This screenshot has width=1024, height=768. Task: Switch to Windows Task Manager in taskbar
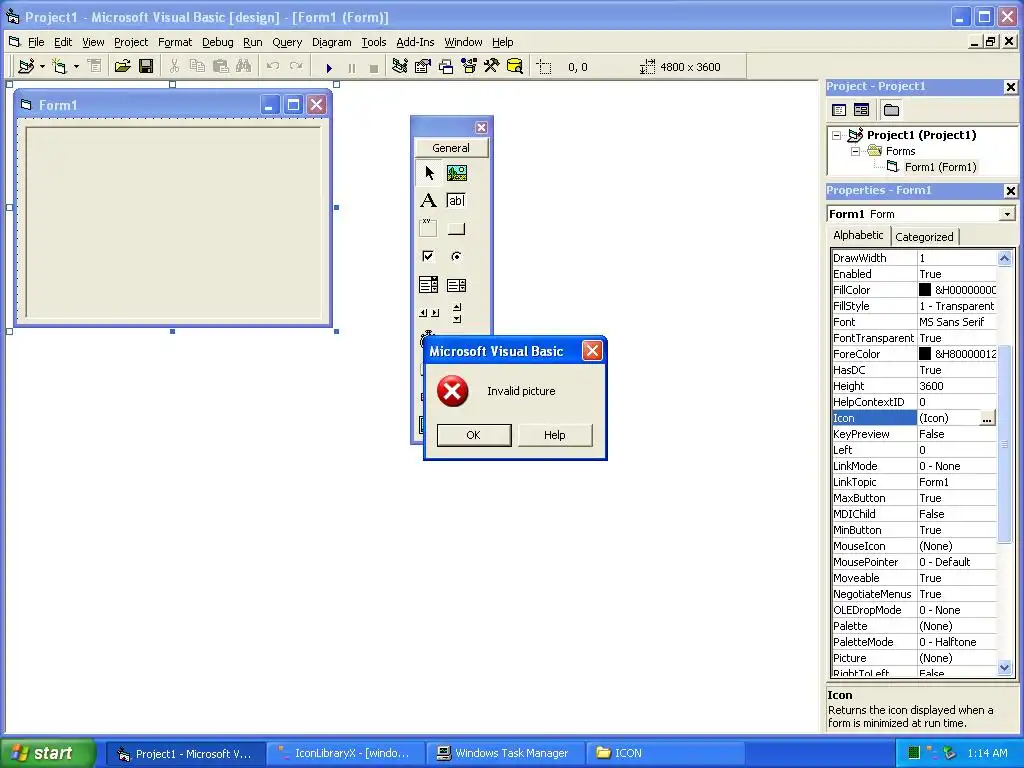(x=504, y=754)
